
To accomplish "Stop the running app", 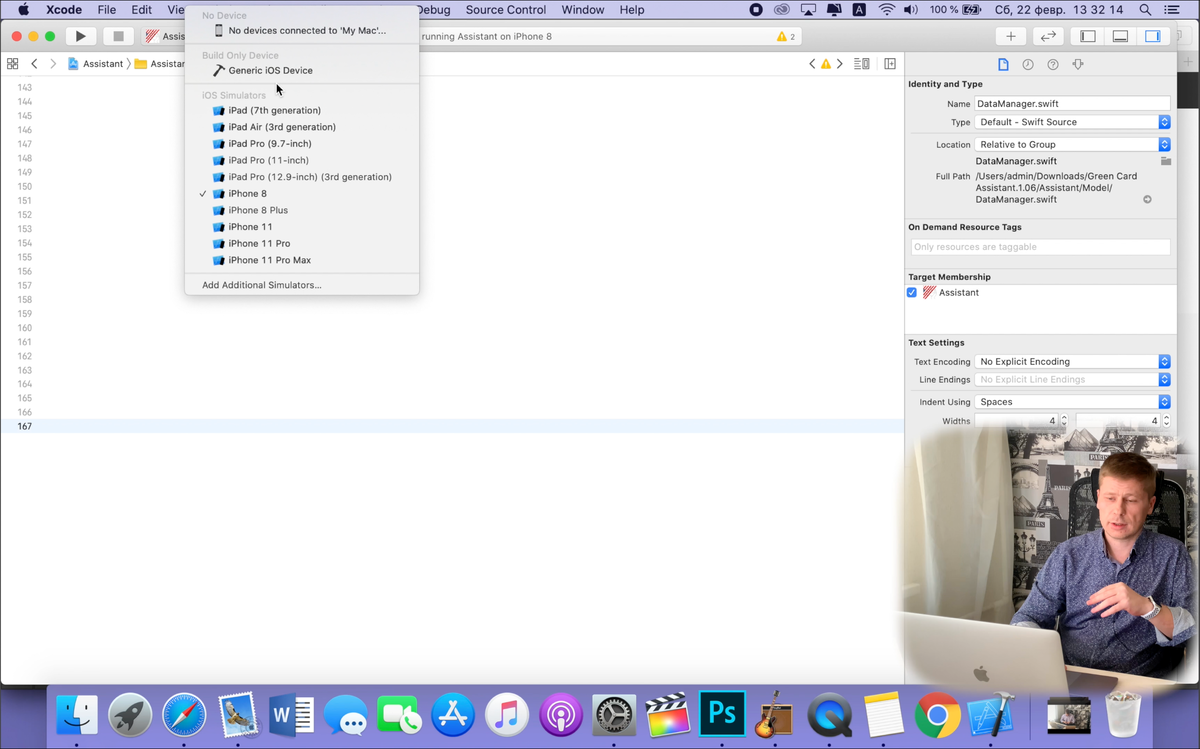I will coord(117,36).
